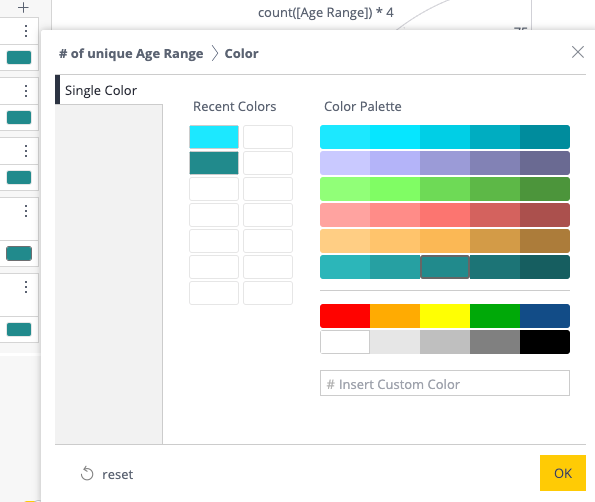Pick the second-lightest teal swatch in teal row
The image size is (595, 502).
(x=395, y=267)
